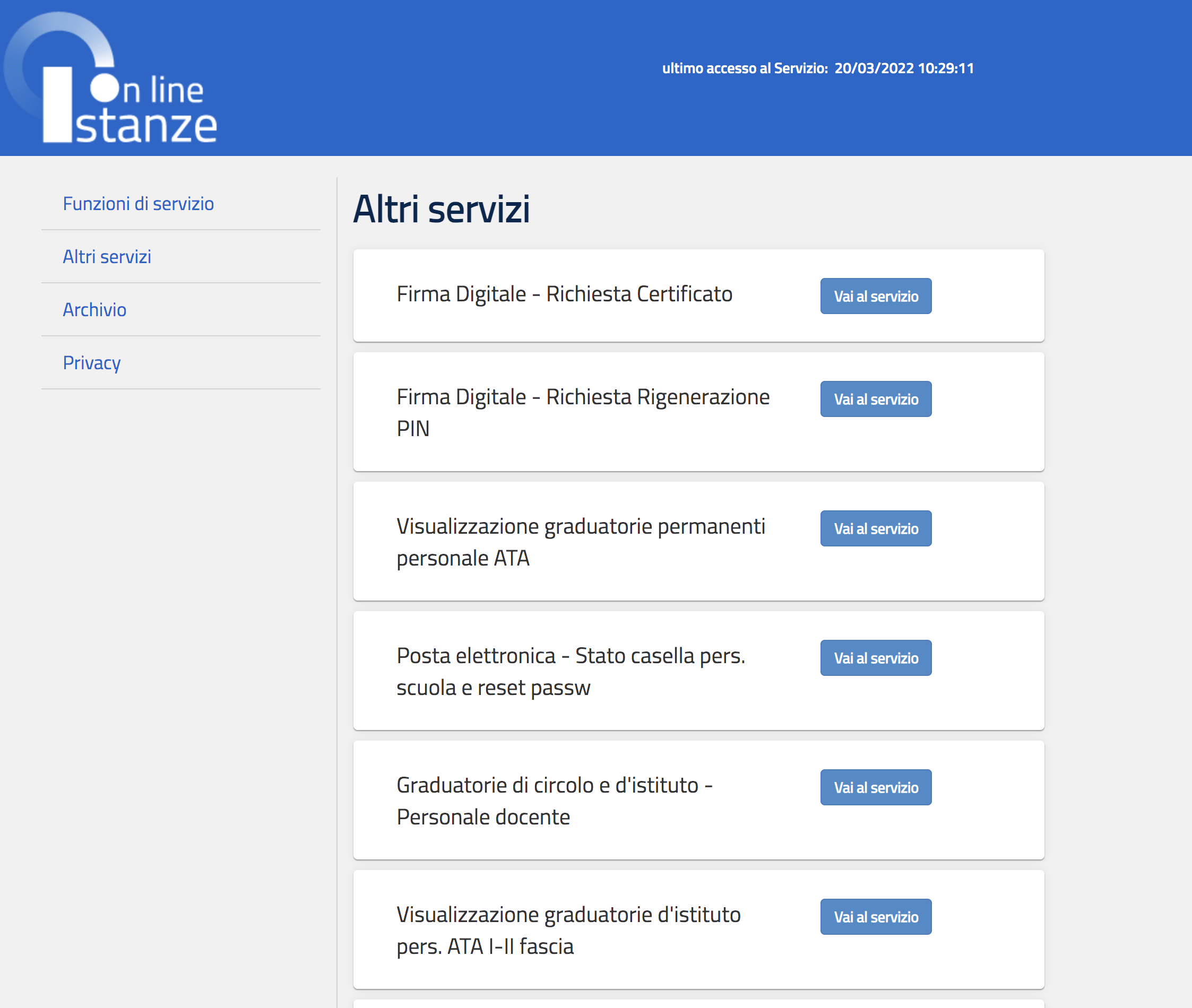
Task: Go to Privacy in sidebar
Action: click(x=91, y=363)
